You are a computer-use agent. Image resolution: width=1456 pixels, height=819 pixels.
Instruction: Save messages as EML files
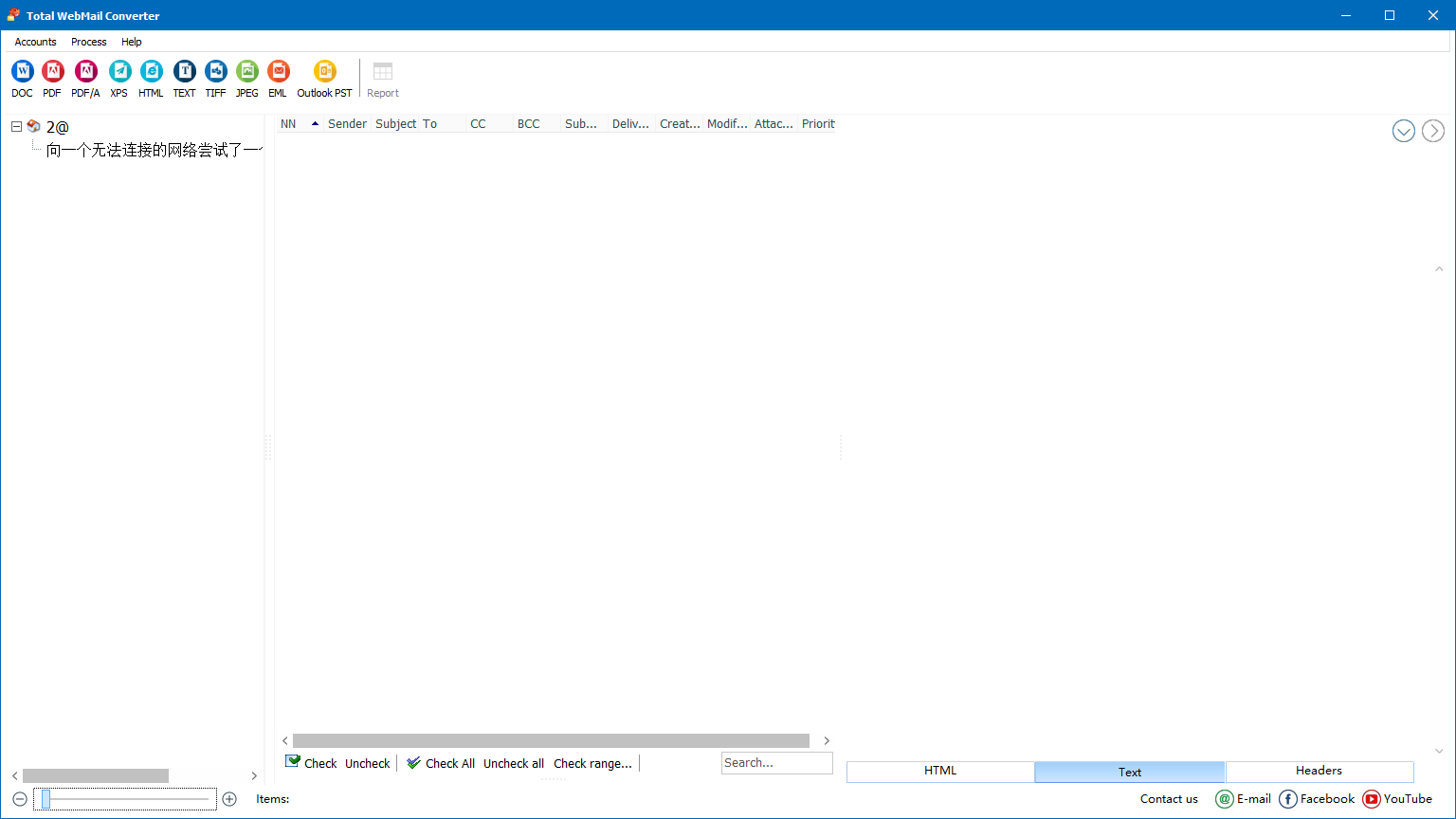[x=278, y=79]
